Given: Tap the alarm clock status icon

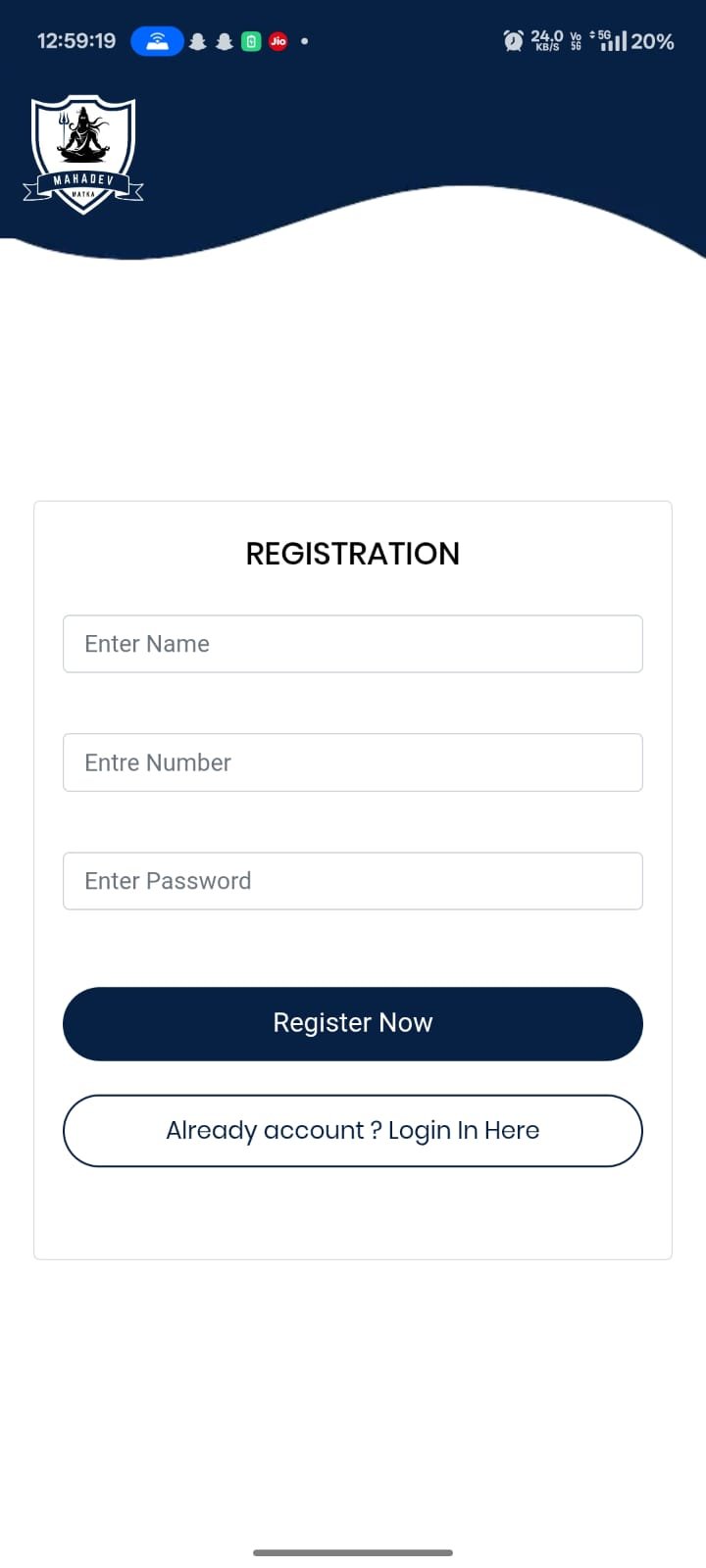Looking at the screenshot, I should (513, 40).
